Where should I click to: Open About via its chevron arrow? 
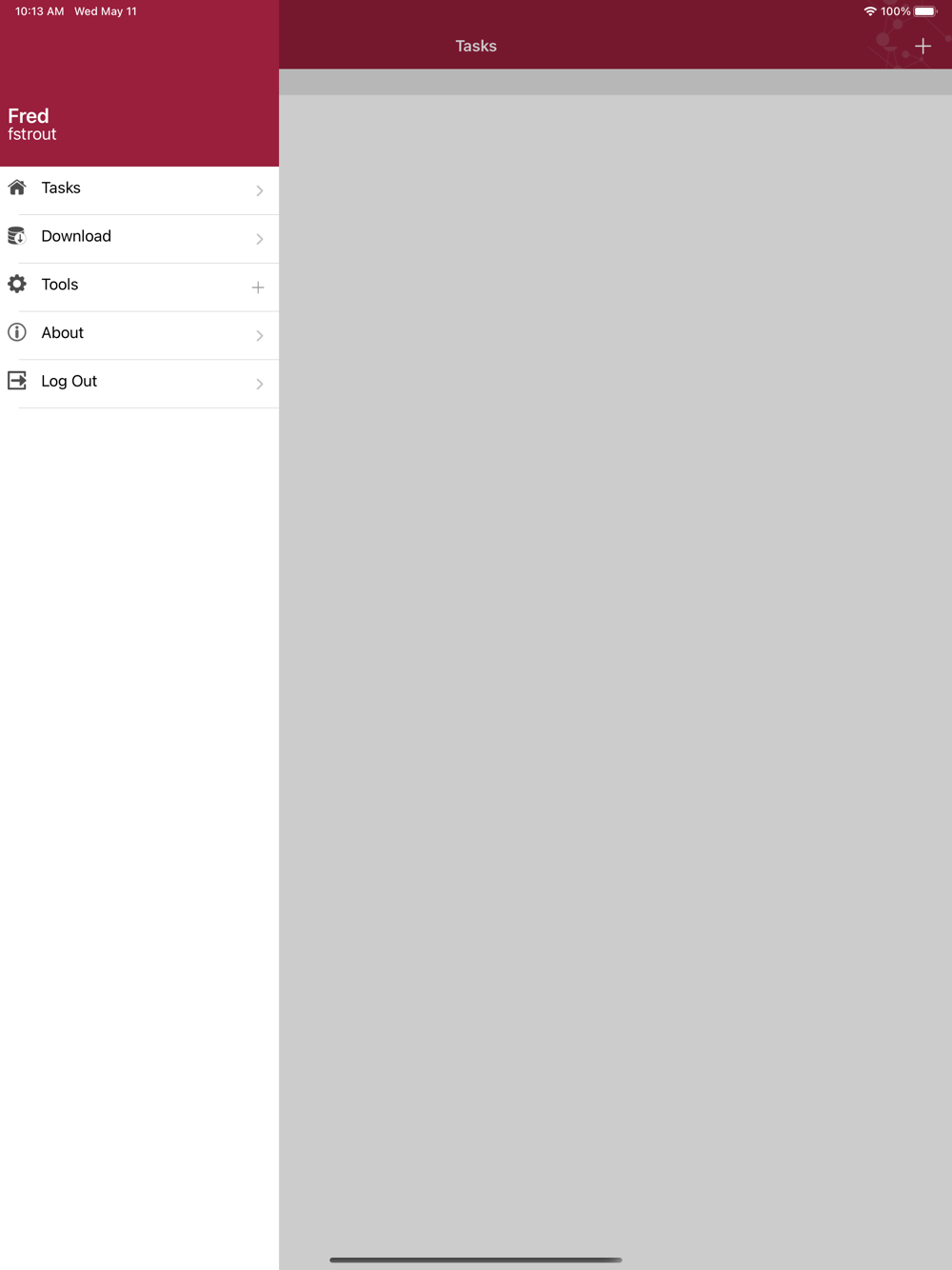pyautogui.click(x=260, y=335)
